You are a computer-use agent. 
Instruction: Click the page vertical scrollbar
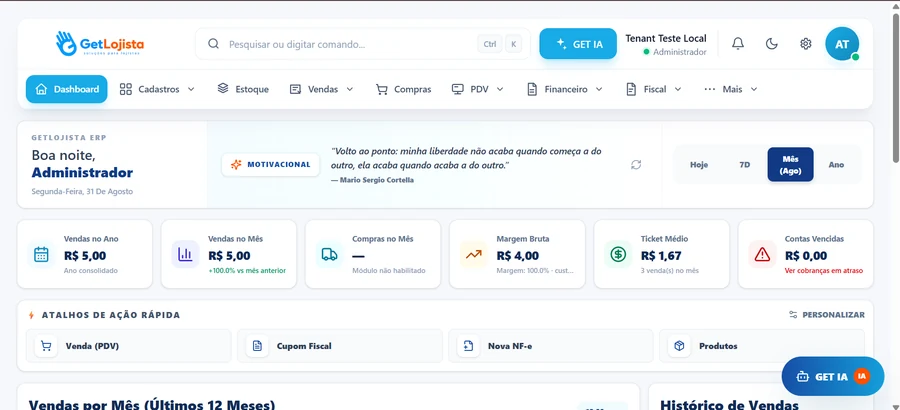895,86
